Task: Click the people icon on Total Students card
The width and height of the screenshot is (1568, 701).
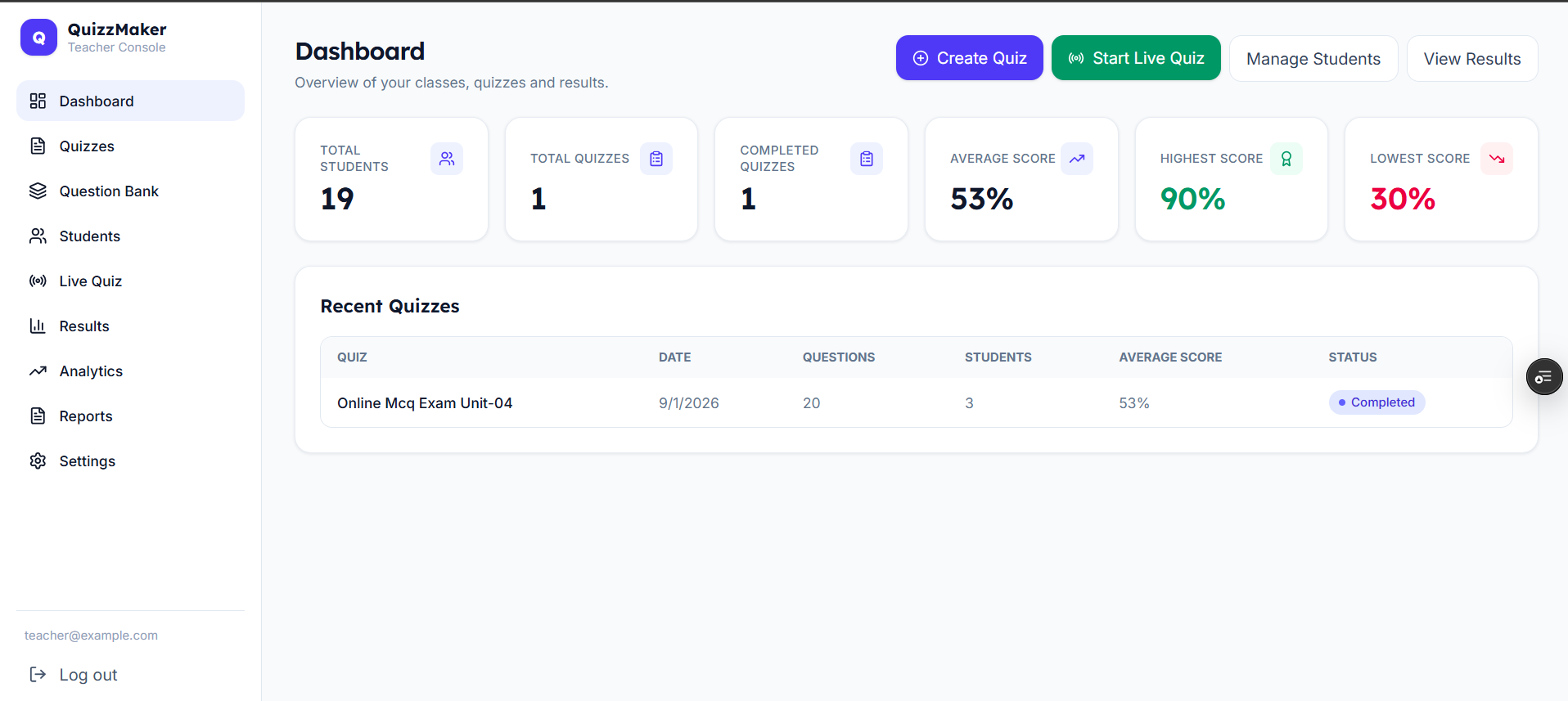Action: pos(447,159)
